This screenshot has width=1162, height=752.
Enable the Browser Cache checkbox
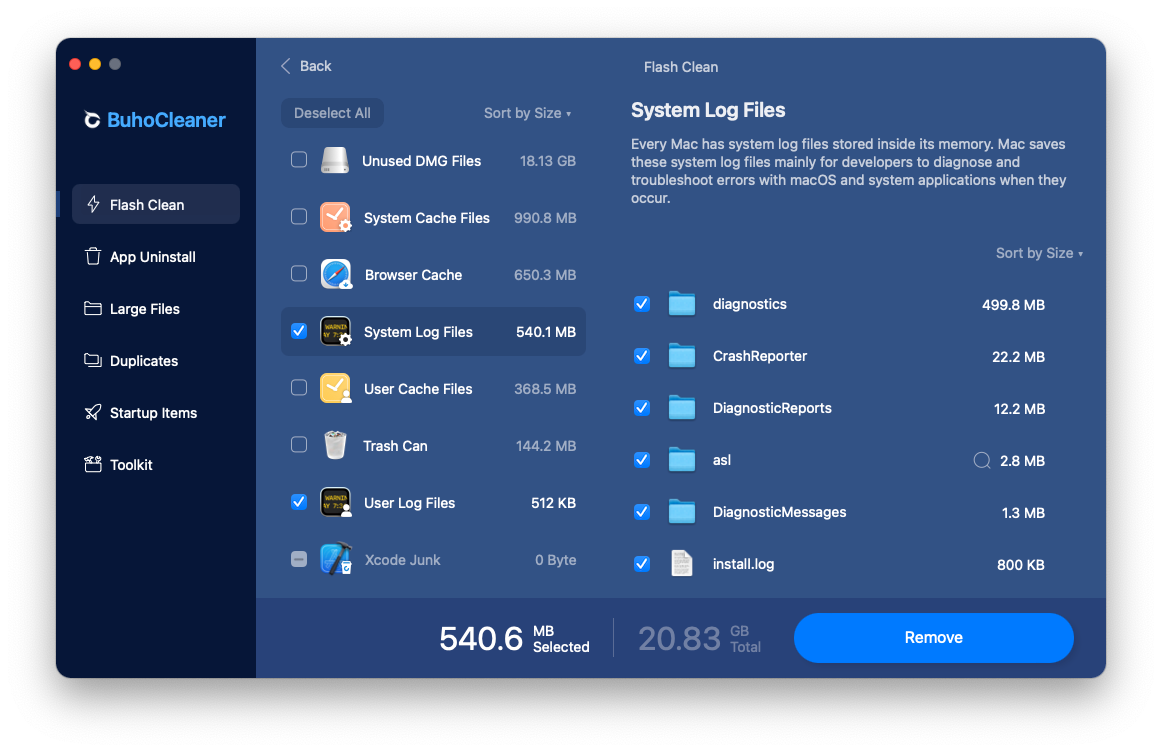299,273
